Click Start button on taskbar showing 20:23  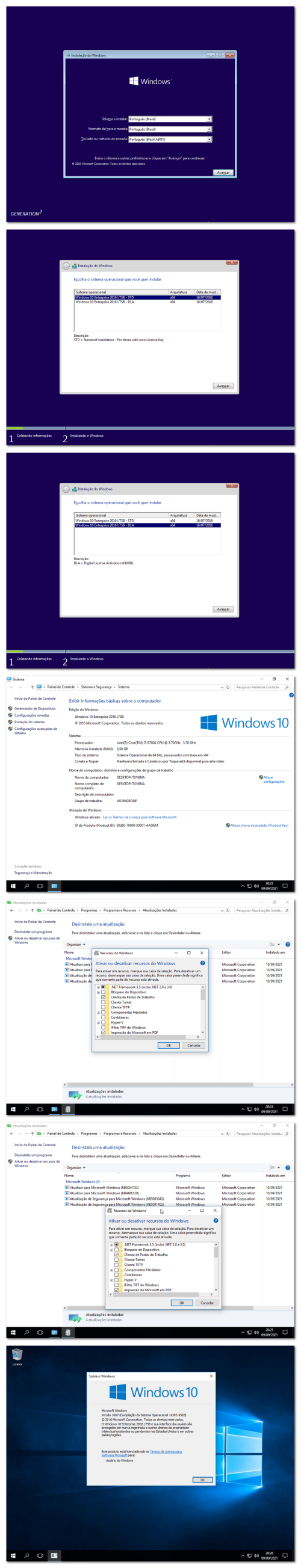point(13,886)
